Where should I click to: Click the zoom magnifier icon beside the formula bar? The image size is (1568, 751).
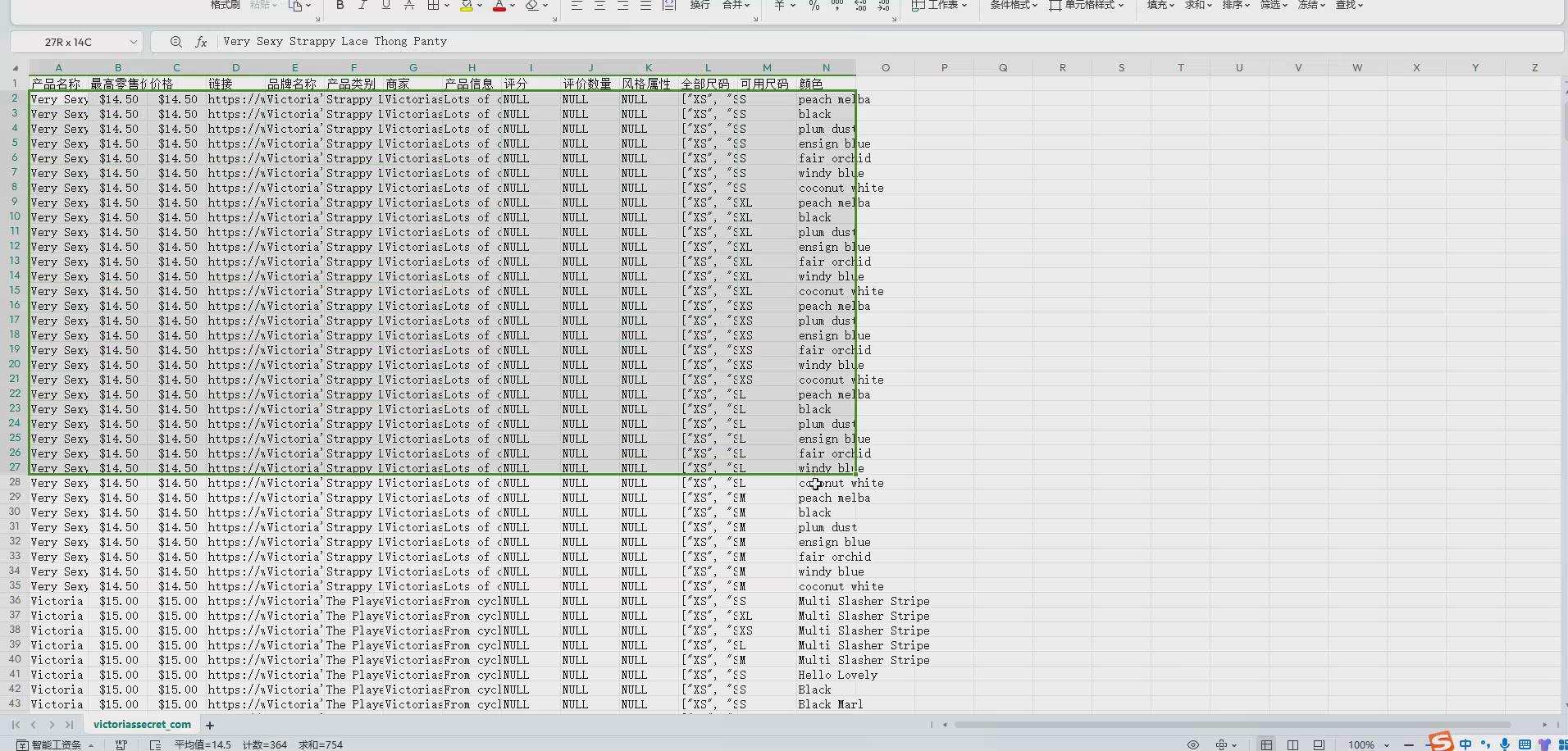[x=175, y=42]
